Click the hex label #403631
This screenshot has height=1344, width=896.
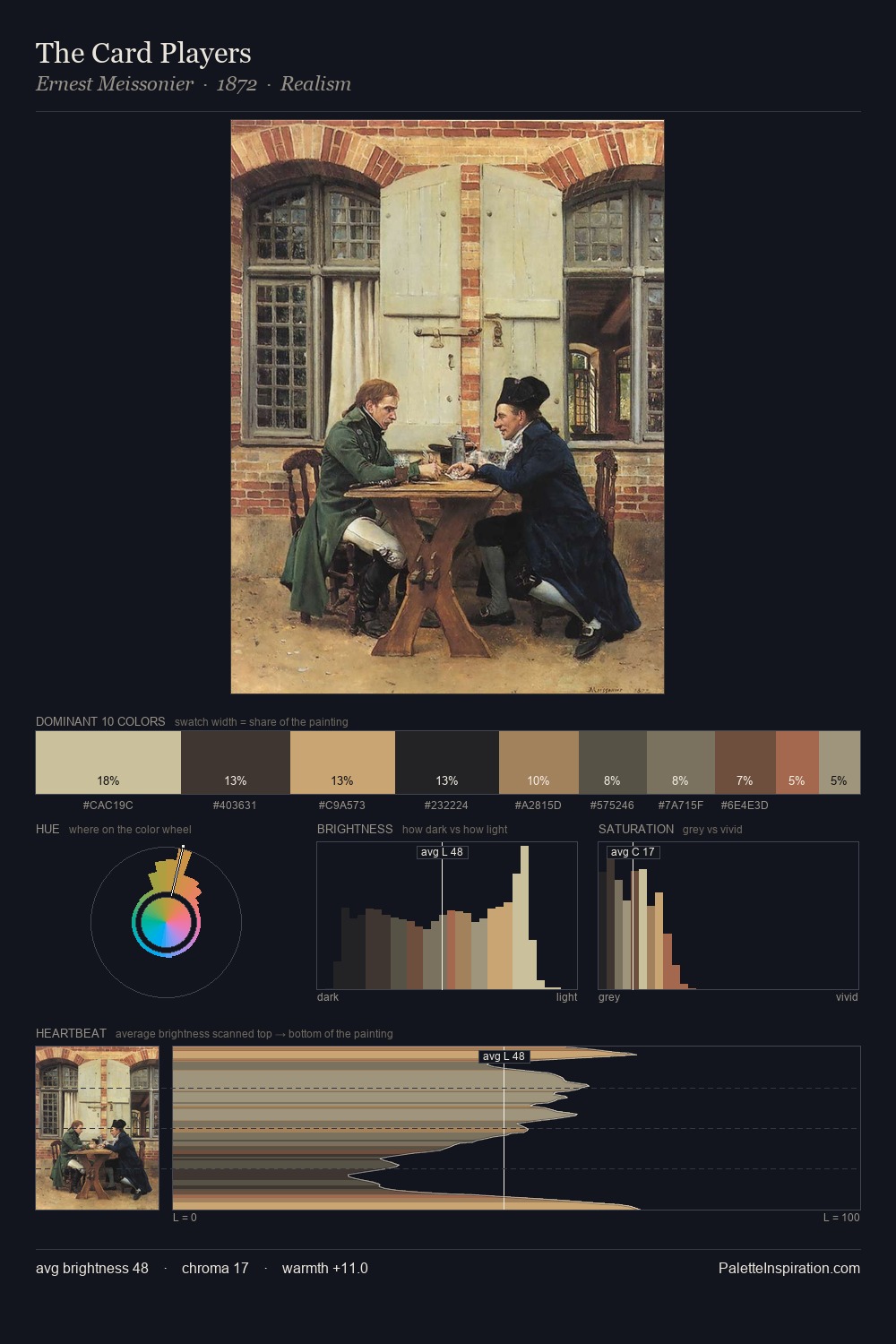tap(235, 805)
